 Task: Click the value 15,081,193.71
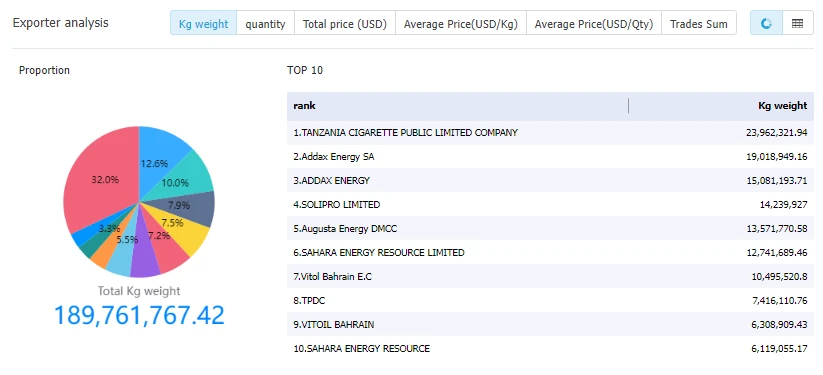tap(776, 181)
